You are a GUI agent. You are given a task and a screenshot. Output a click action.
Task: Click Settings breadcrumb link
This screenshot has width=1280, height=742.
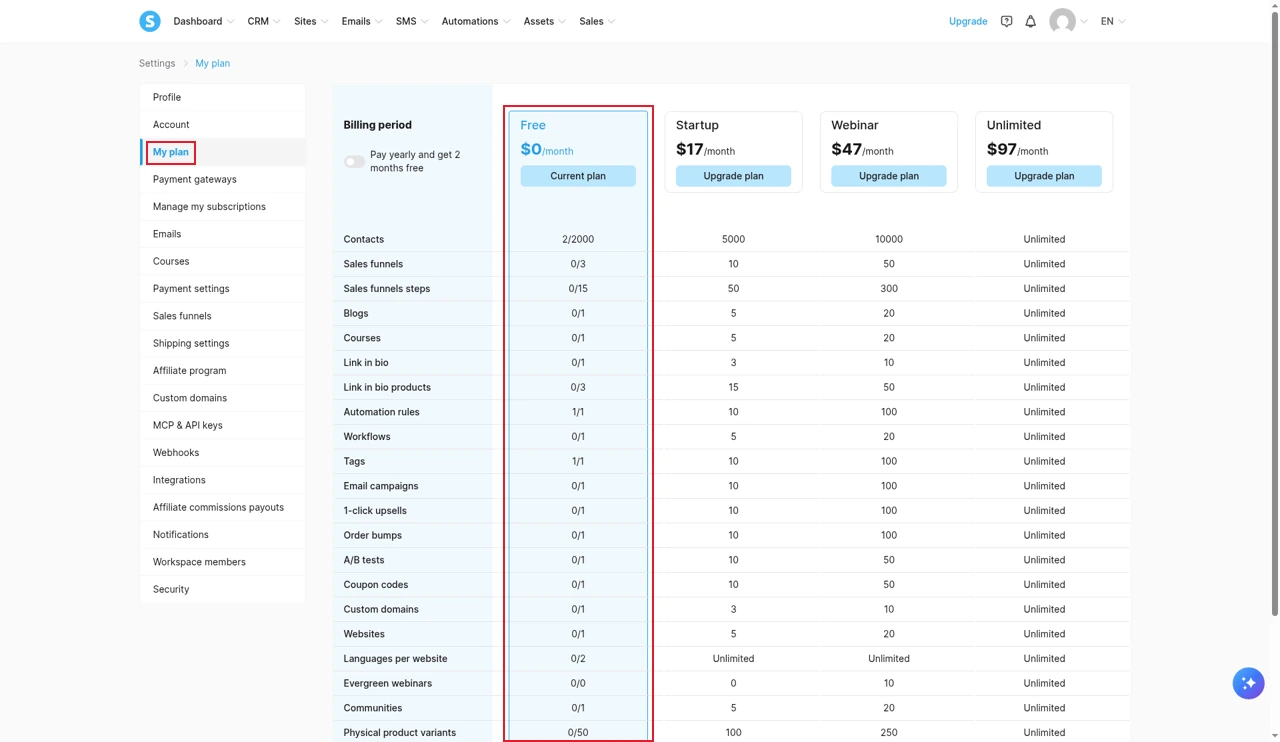click(x=157, y=63)
